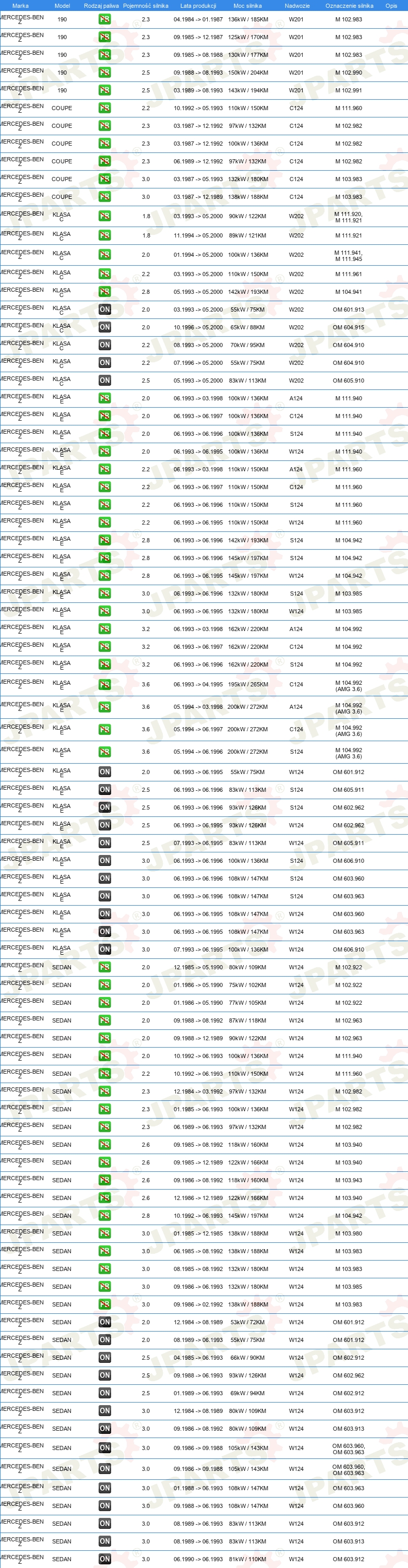Select the petrol icon for the 136kW / 185KM row
The height and width of the screenshot is (1568, 408).
point(104,19)
